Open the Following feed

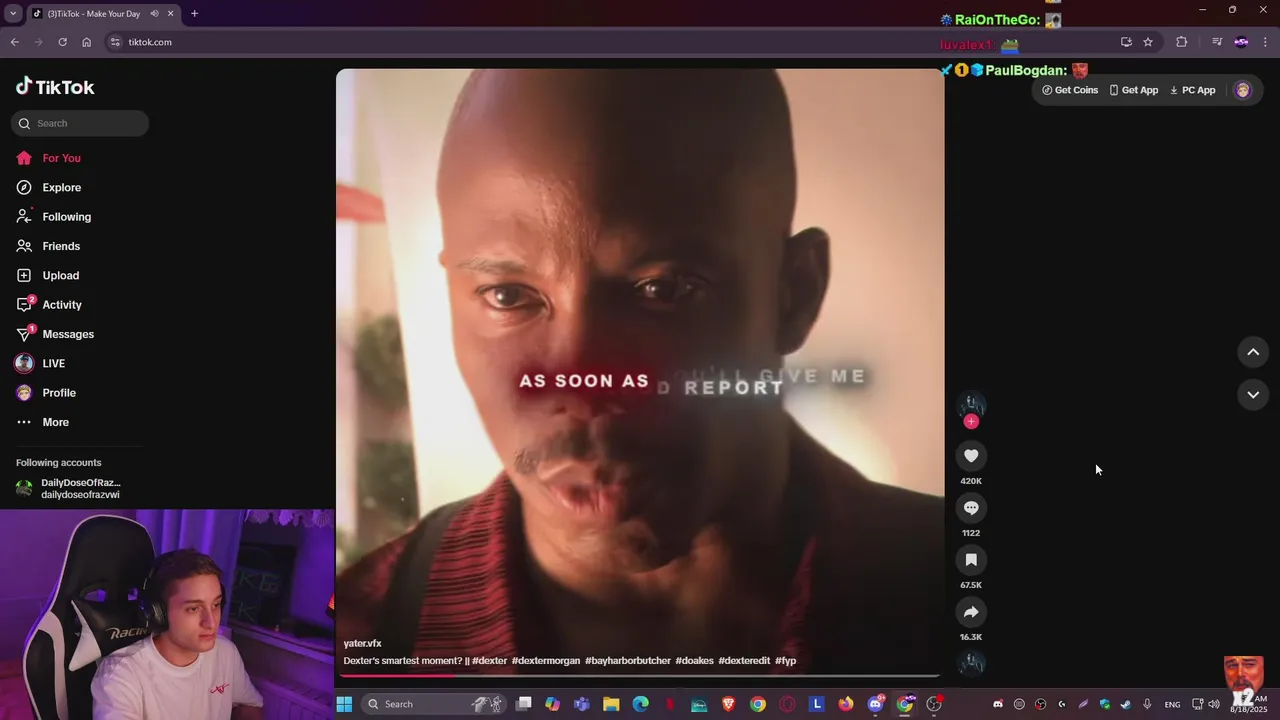[x=53, y=217]
